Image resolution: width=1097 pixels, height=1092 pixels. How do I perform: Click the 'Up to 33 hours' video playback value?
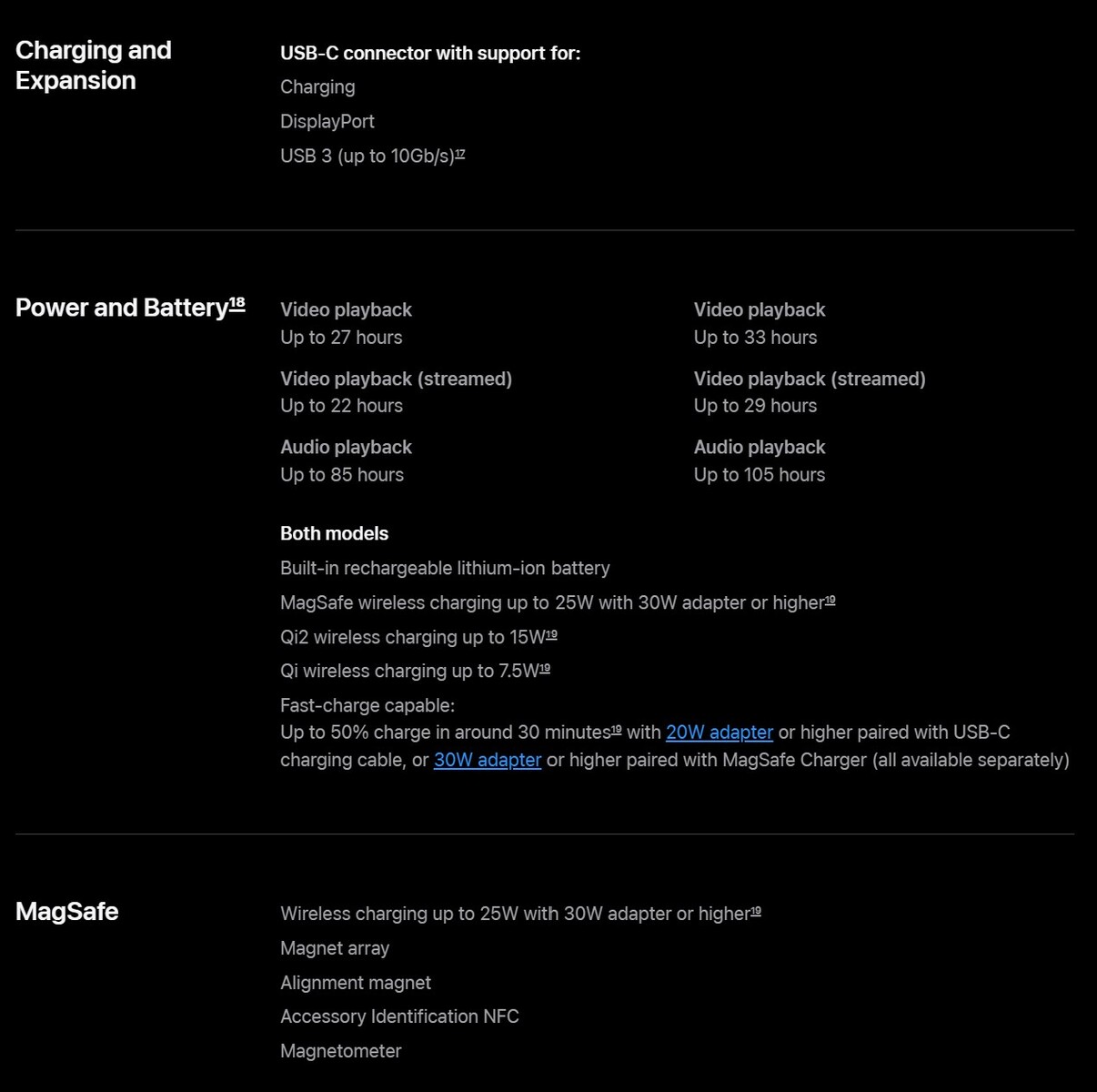pos(755,338)
